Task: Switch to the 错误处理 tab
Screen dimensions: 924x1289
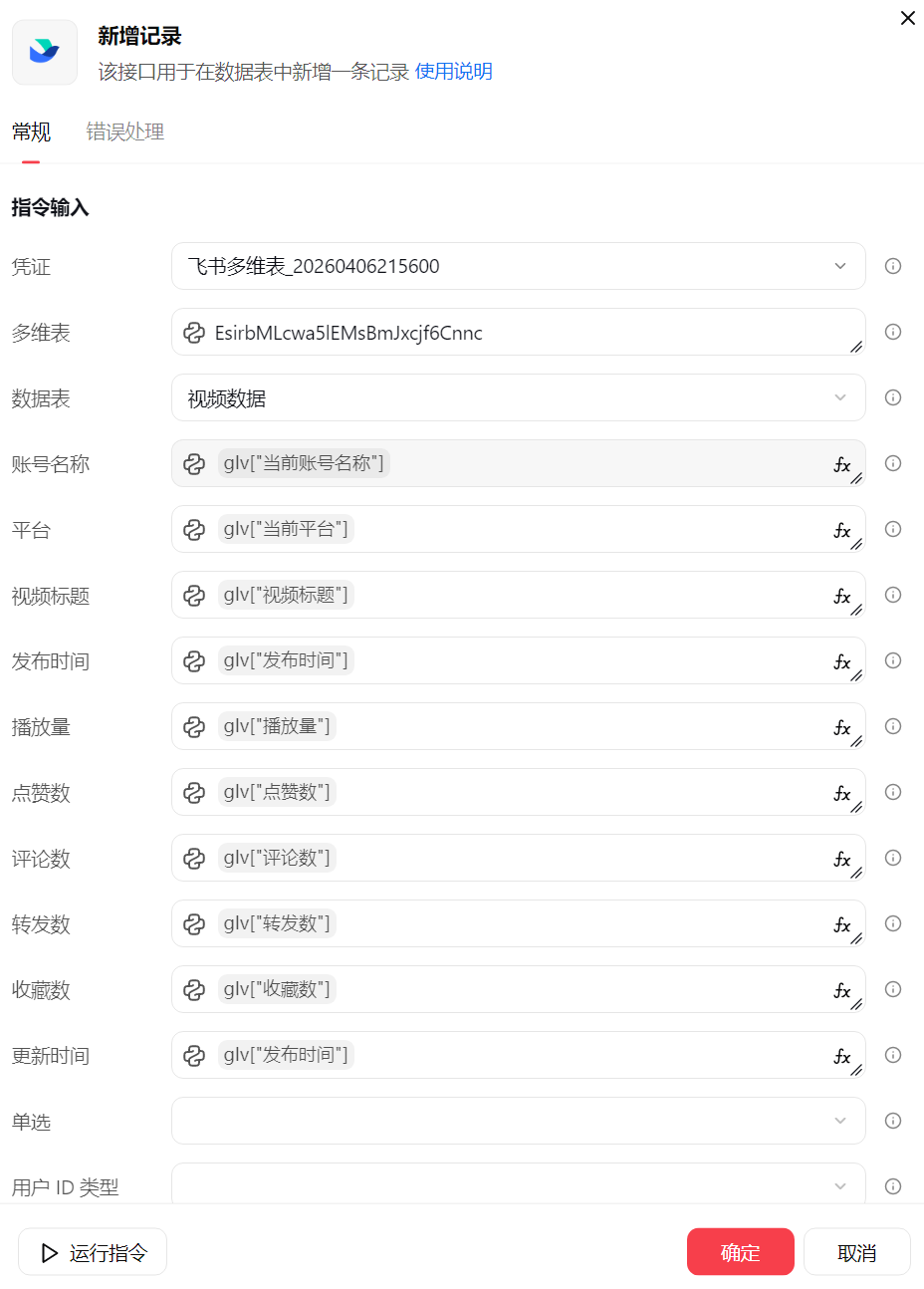Action: (x=125, y=131)
